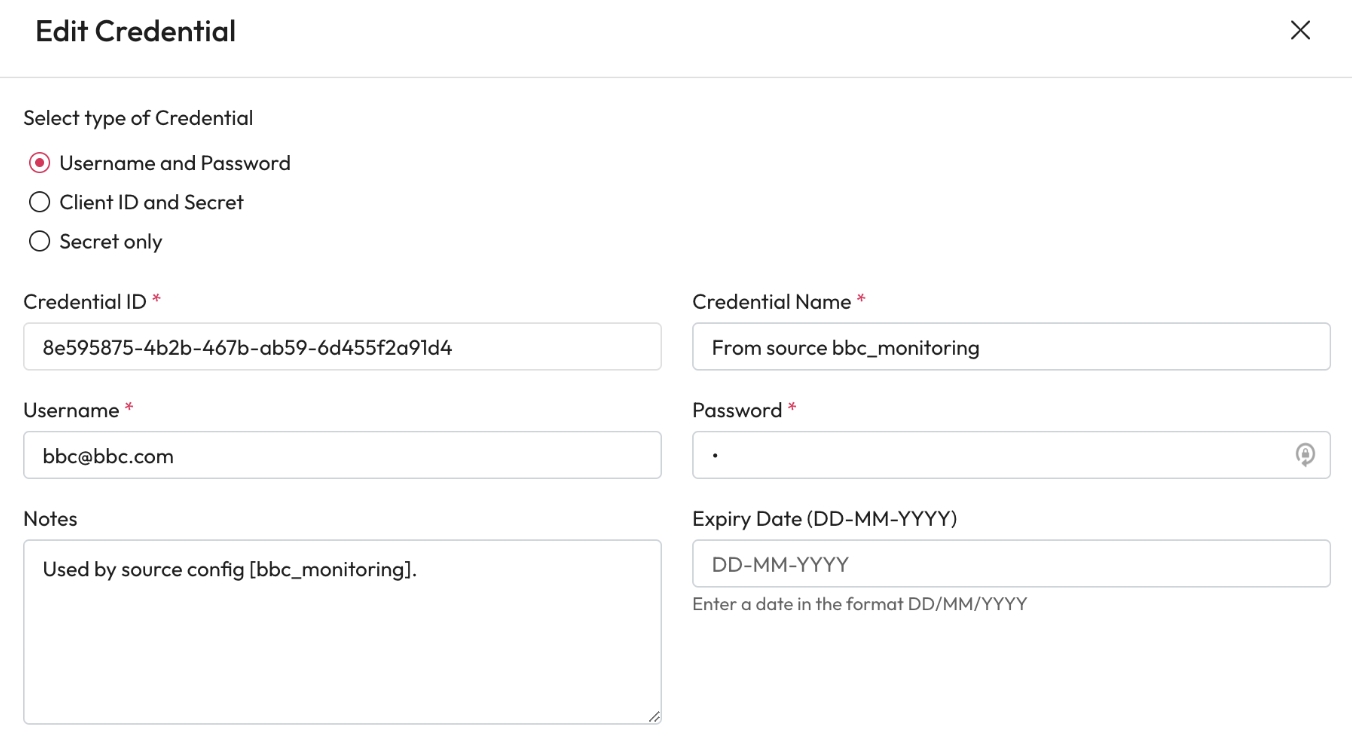Viewport: 1352px width, 739px height.
Task: Click the Expiry Date (DD-MM-YYYY) label
Action: pyautogui.click(x=825, y=519)
